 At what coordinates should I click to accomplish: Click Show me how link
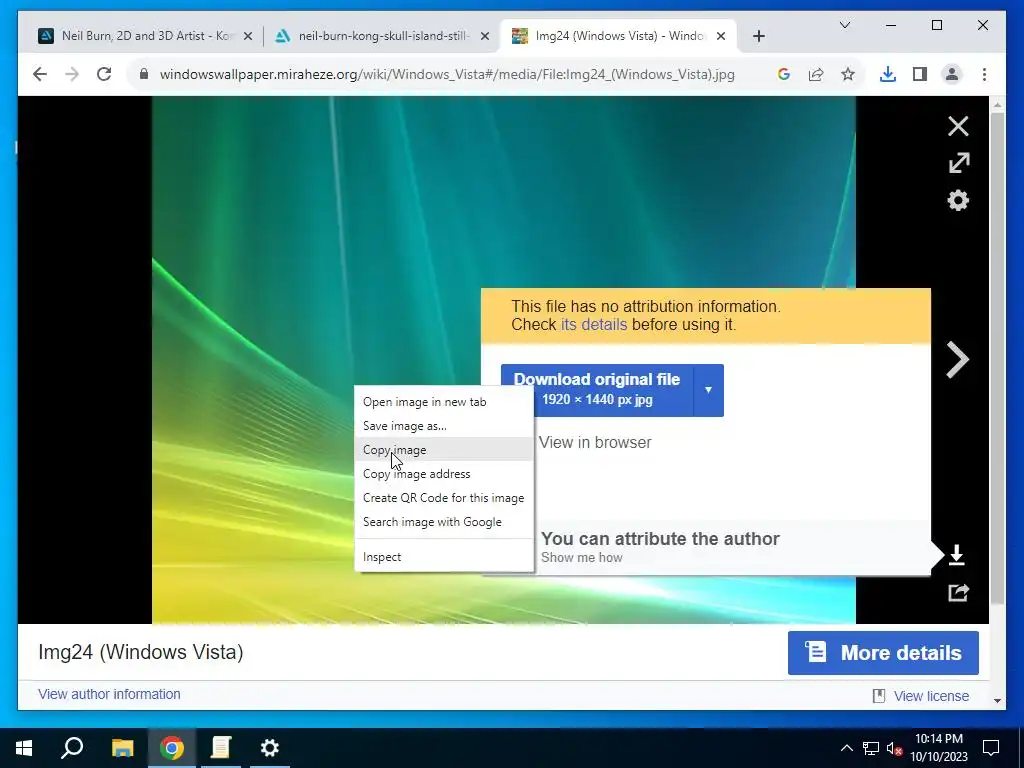pos(581,558)
